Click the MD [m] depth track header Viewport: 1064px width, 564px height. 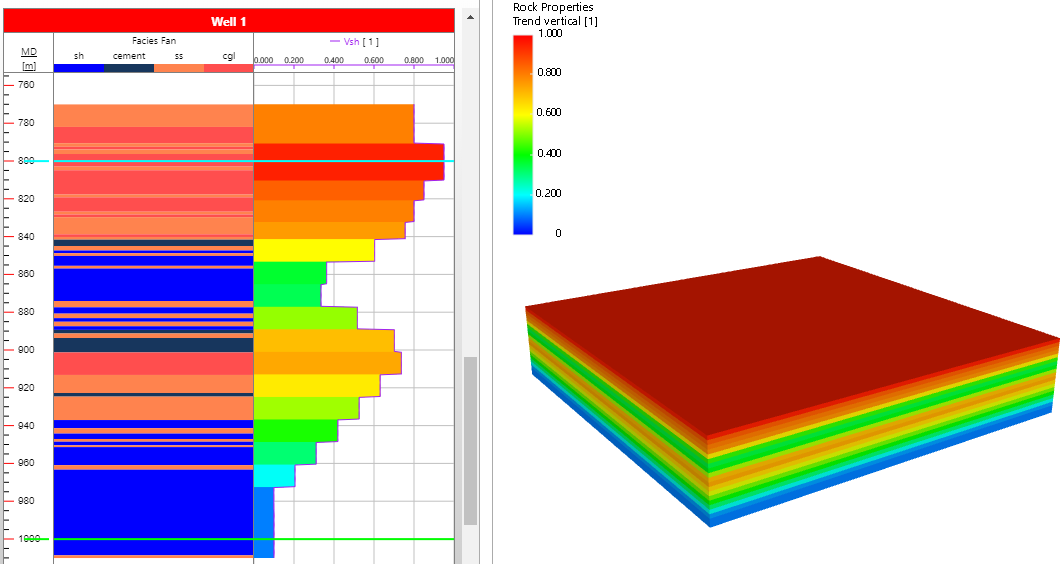29,57
